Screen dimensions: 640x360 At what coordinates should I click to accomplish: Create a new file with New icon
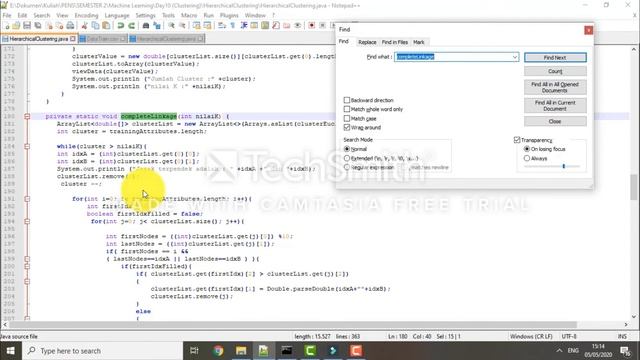coord(7,26)
